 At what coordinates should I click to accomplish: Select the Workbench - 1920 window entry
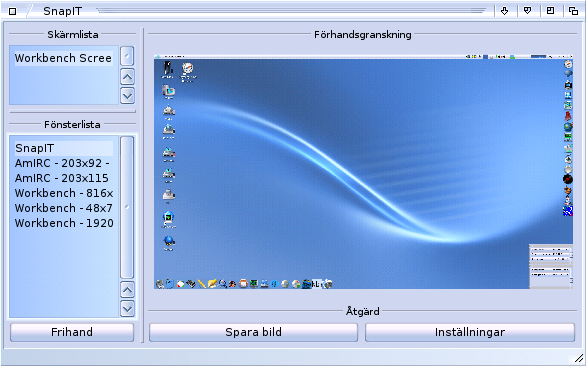point(64,223)
